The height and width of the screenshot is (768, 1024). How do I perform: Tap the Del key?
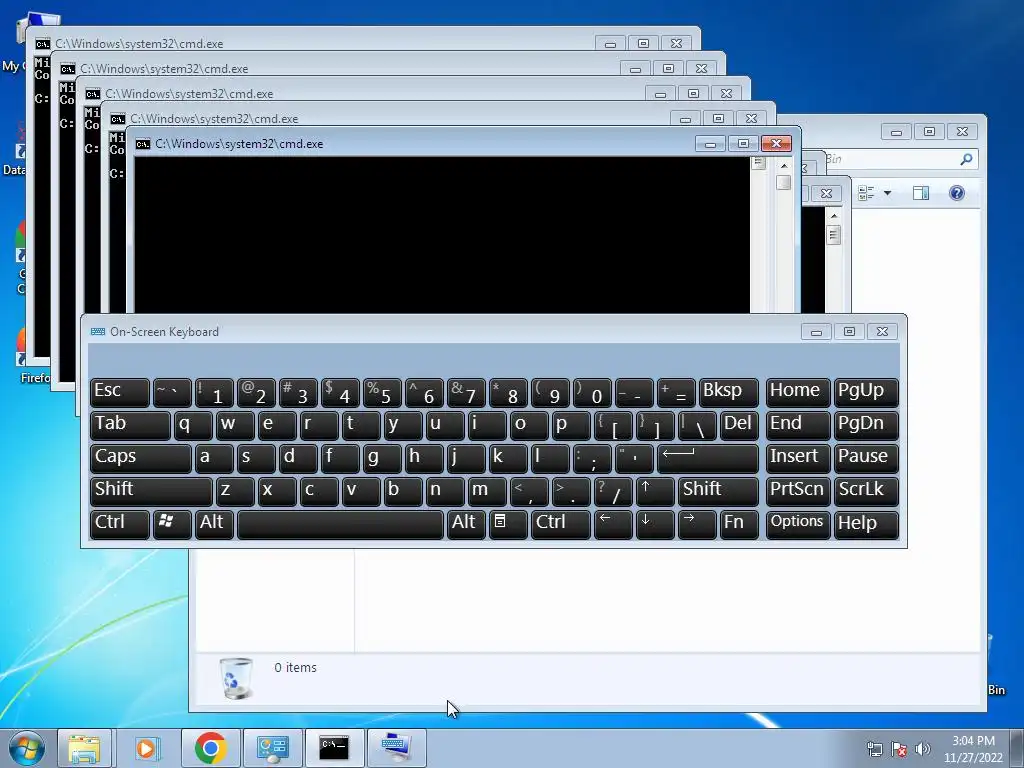point(739,425)
